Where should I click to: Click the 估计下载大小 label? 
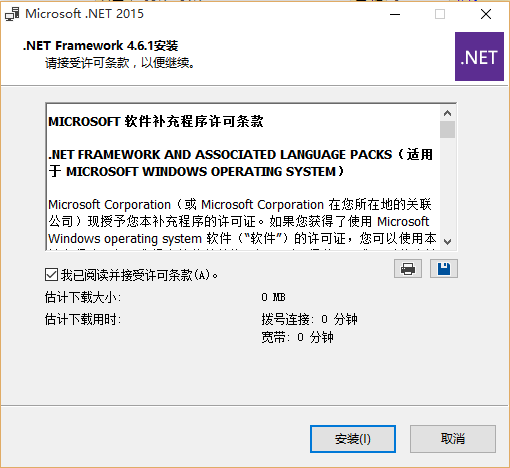click(x=83, y=297)
